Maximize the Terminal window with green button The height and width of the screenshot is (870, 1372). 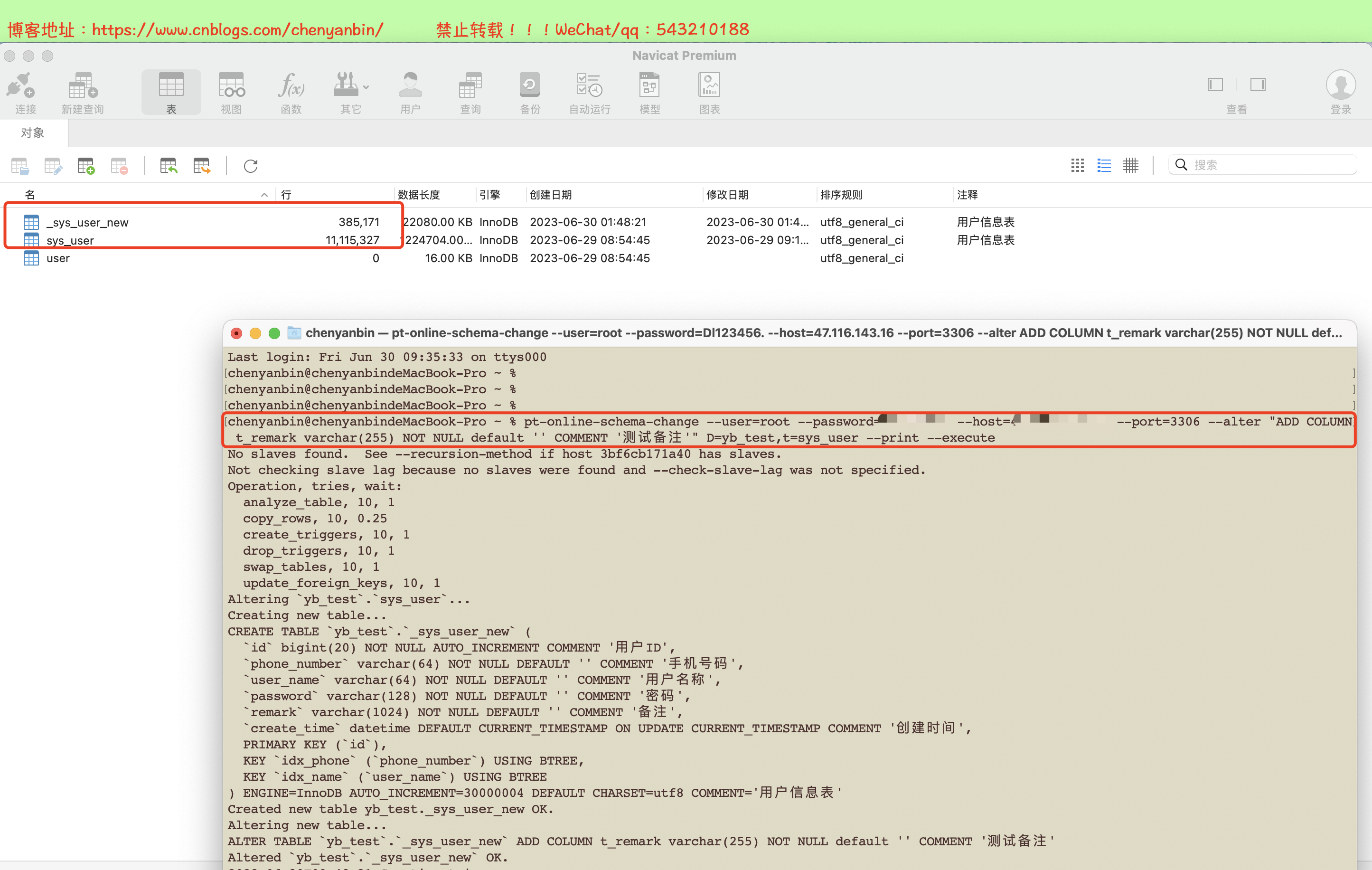point(274,333)
